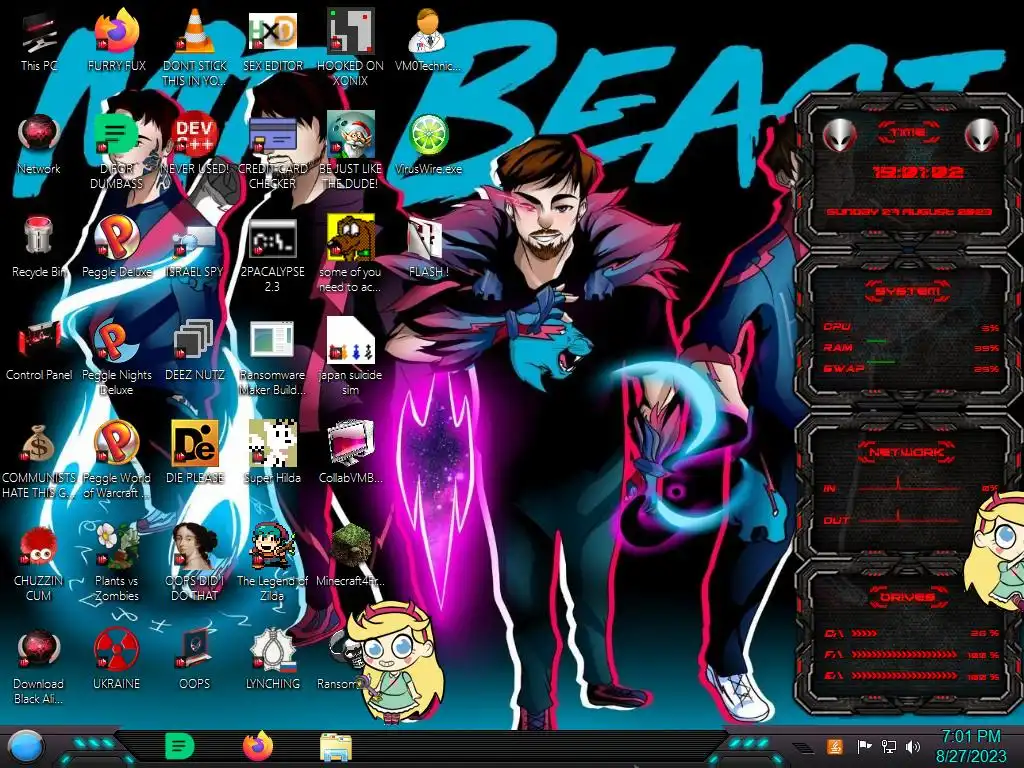Screen dimensions: 1024x768
Task: Click the Java tray icon
Action: (x=834, y=746)
